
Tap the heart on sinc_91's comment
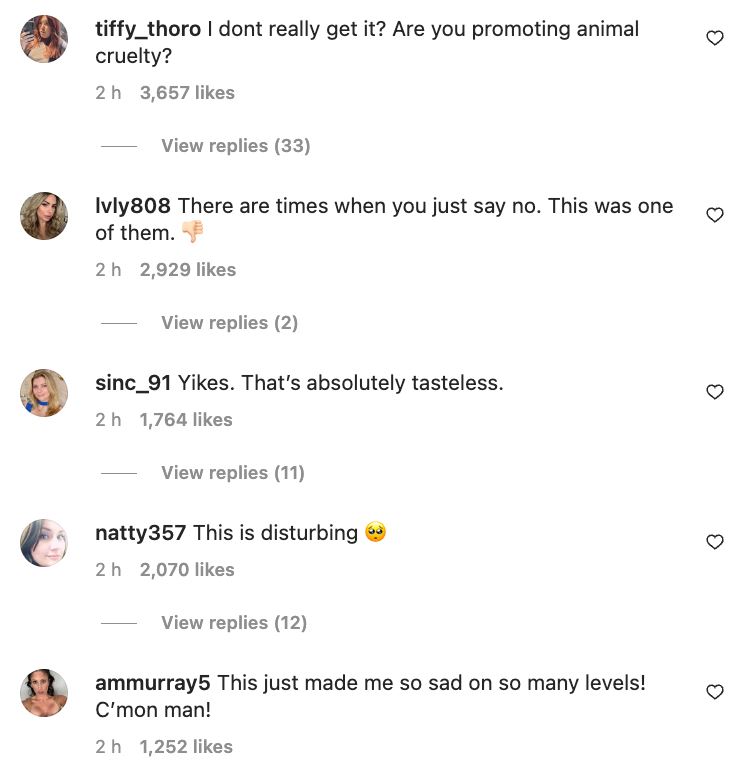[x=715, y=392]
